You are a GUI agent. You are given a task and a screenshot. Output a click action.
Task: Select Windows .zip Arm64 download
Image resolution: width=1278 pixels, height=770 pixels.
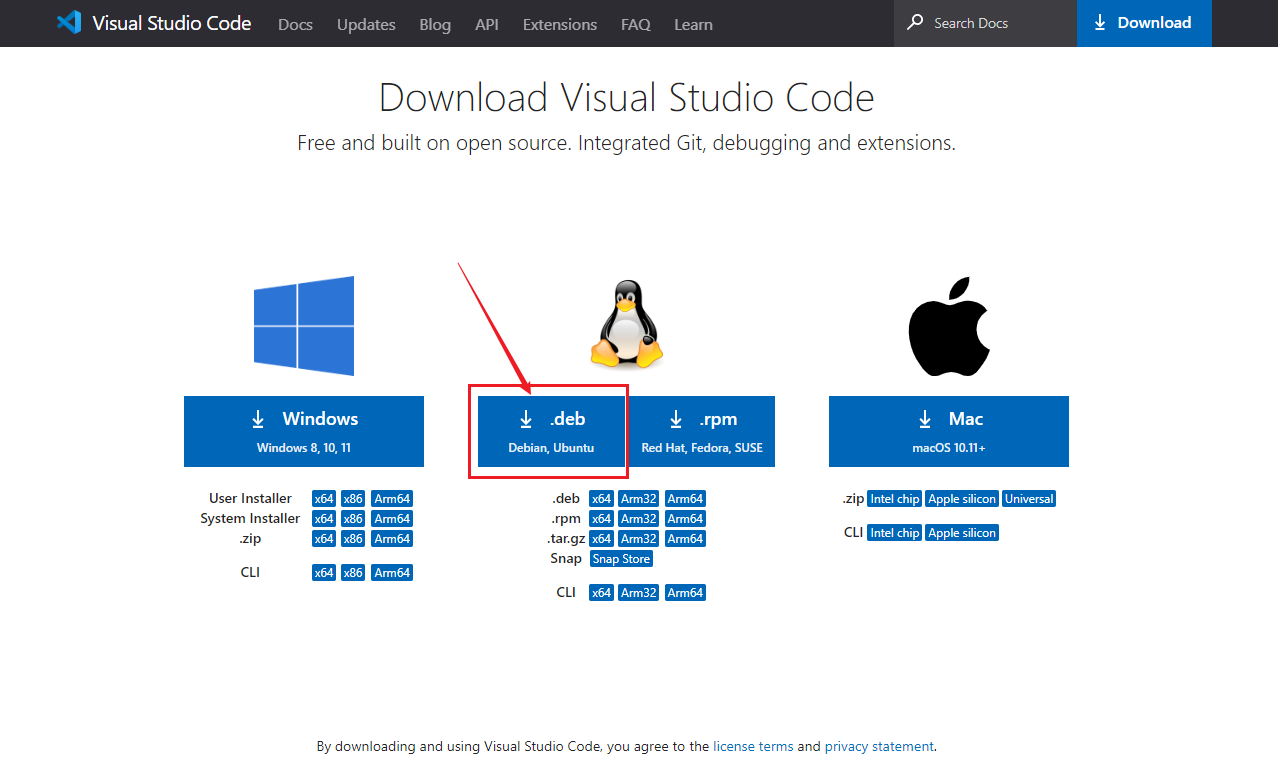click(392, 539)
